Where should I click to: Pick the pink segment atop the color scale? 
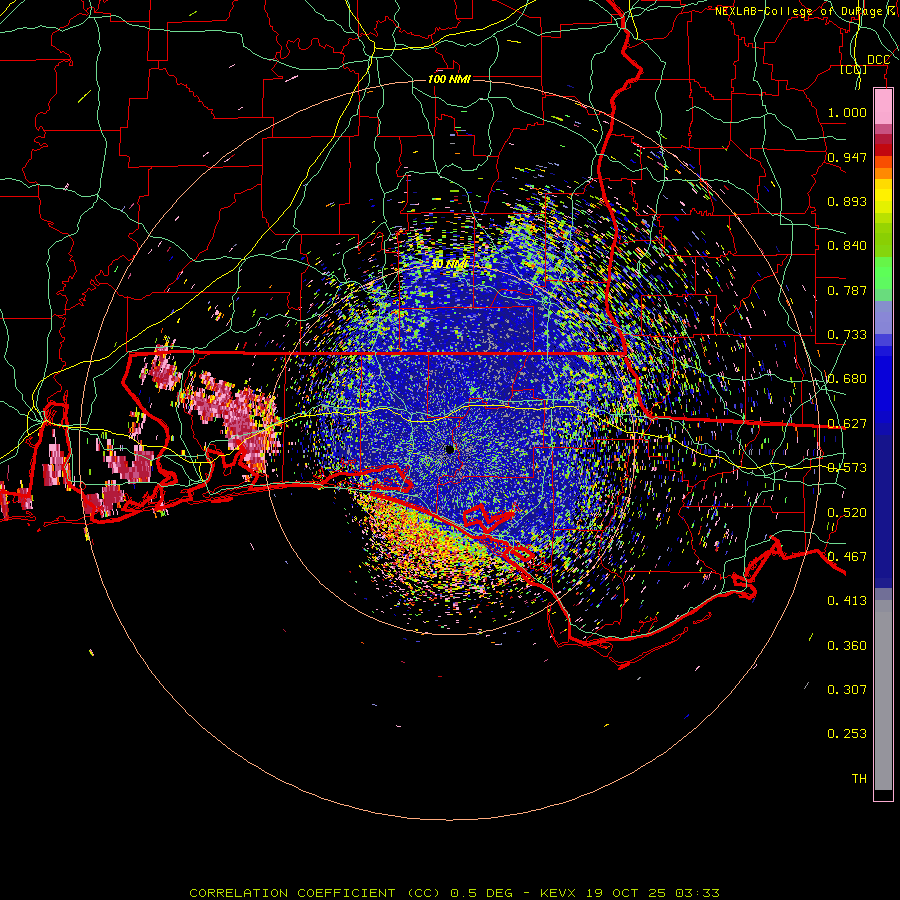[883, 107]
